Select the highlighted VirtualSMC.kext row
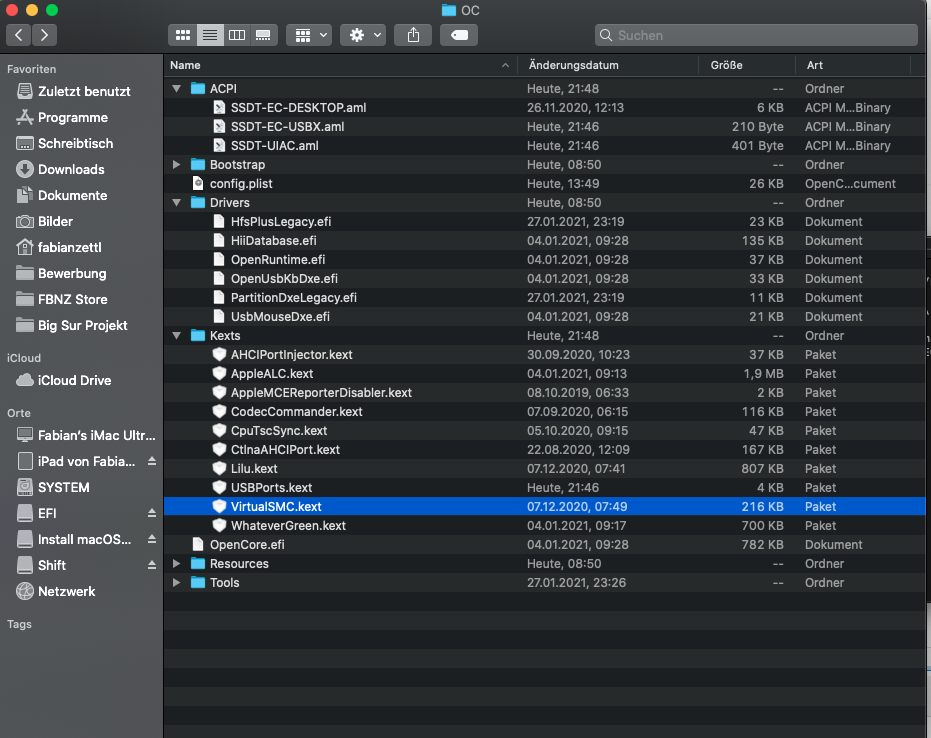The height and width of the screenshot is (738, 931). pyautogui.click(x=544, y=506)
